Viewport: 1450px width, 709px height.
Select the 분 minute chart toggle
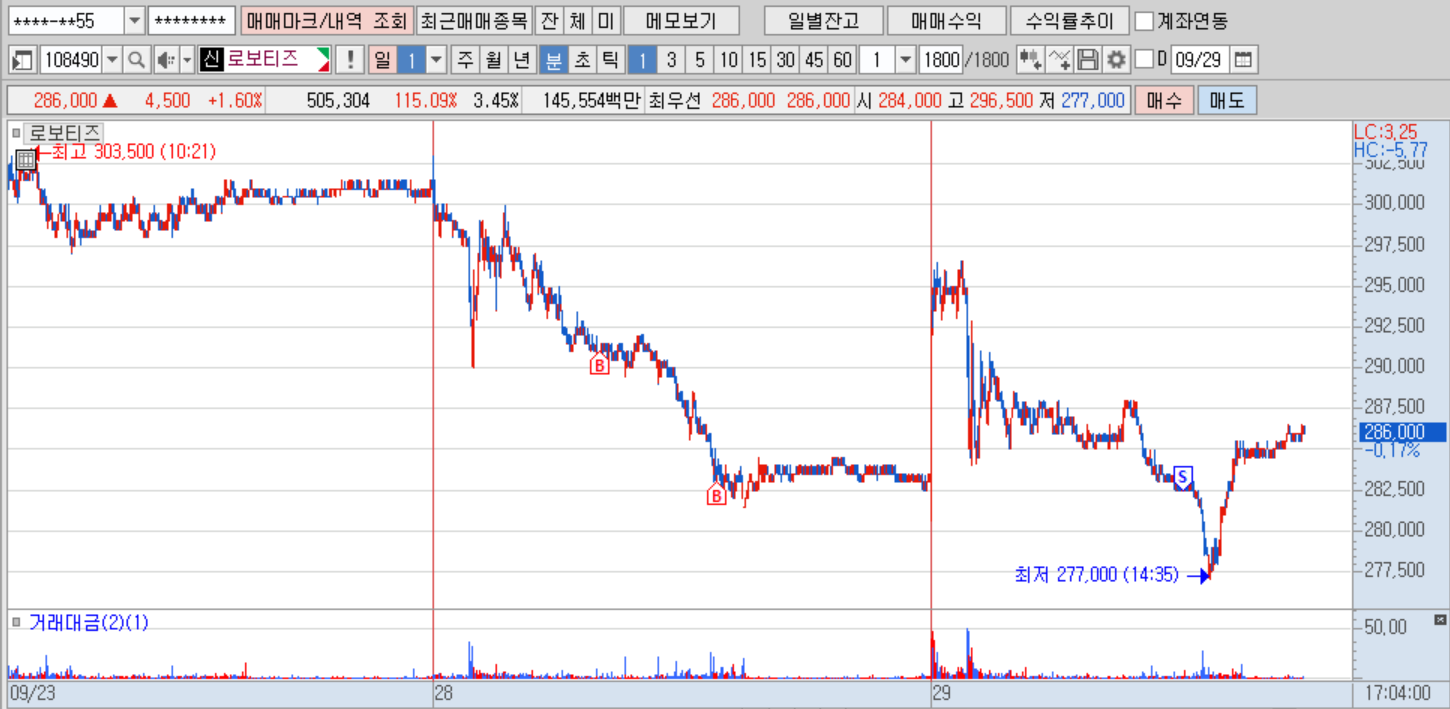coord(553,60)
